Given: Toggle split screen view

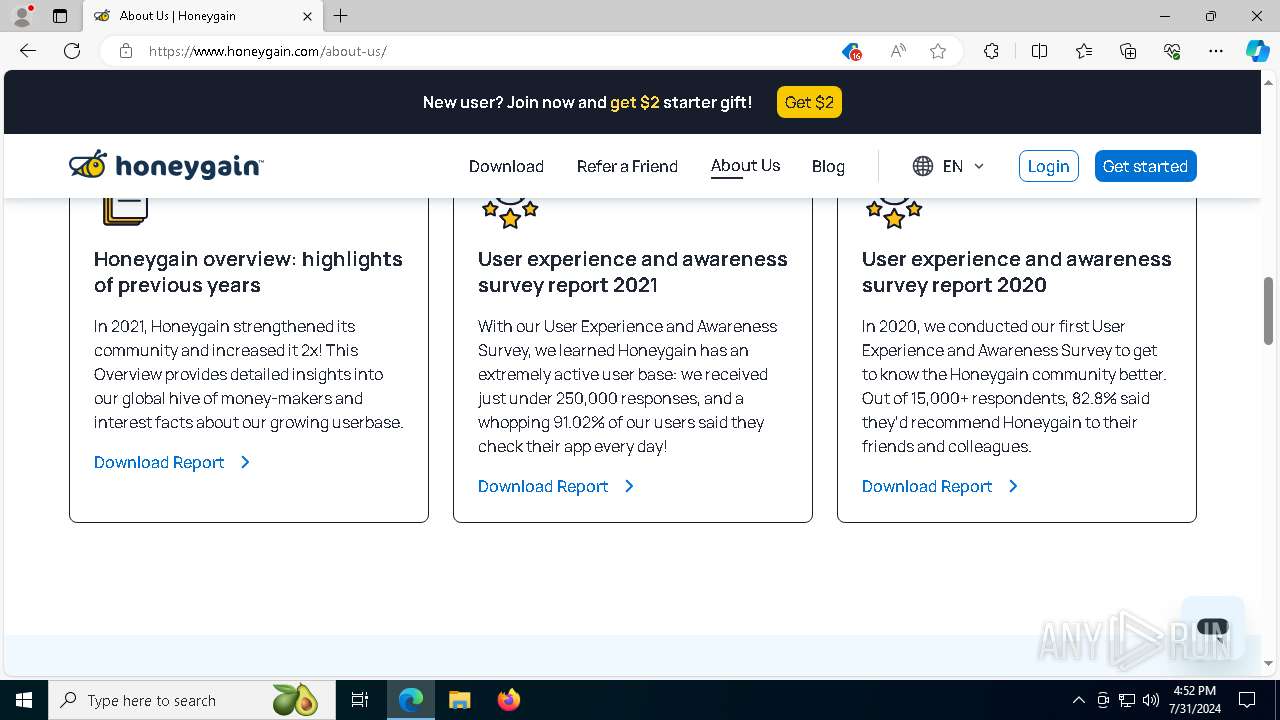Looking at the screenshot, I should click(x=1039, y=51).
